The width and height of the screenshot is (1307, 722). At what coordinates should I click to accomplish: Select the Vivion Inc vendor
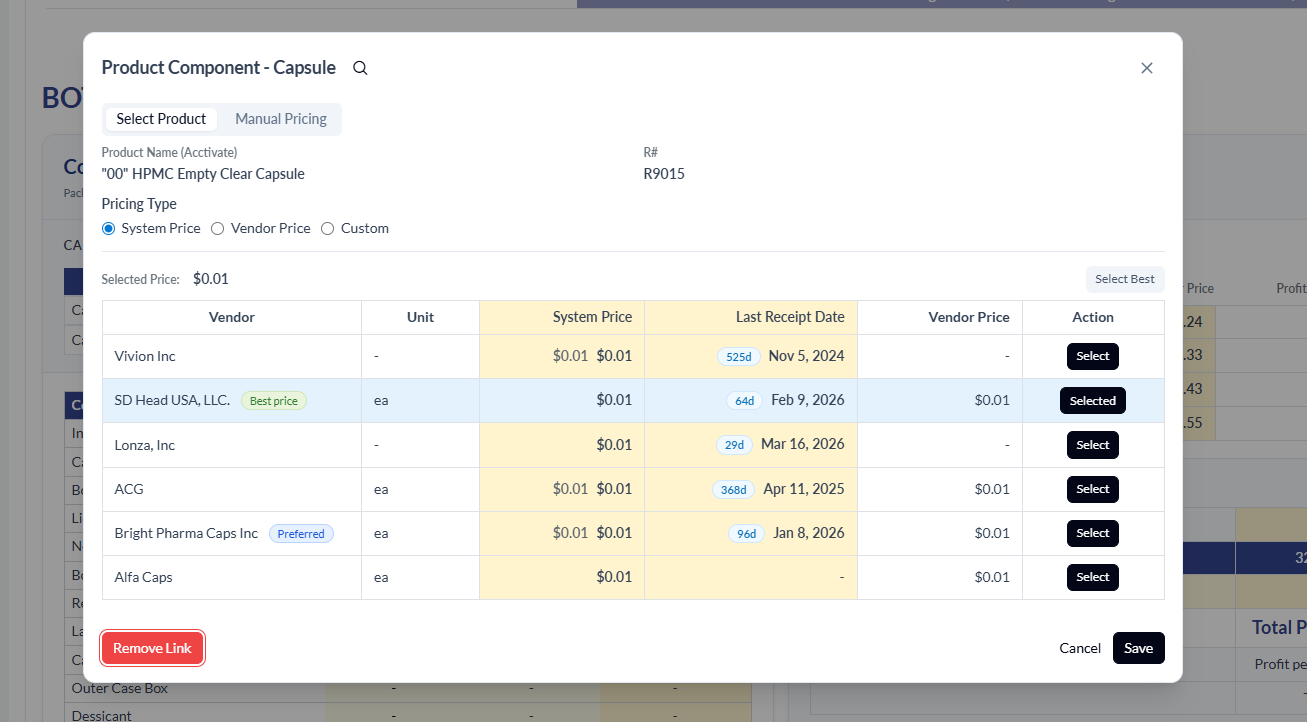click(1093, 356)
